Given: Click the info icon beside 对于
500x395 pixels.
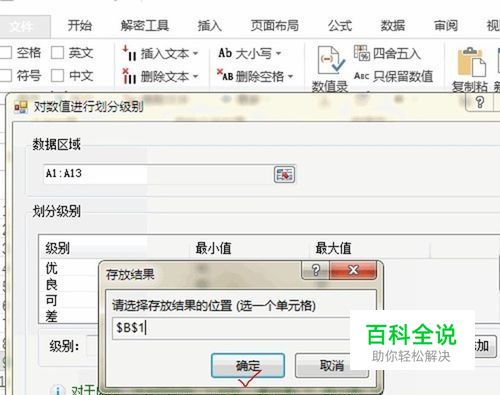Looking at the screenshot, I should click(x=57, y=390).
